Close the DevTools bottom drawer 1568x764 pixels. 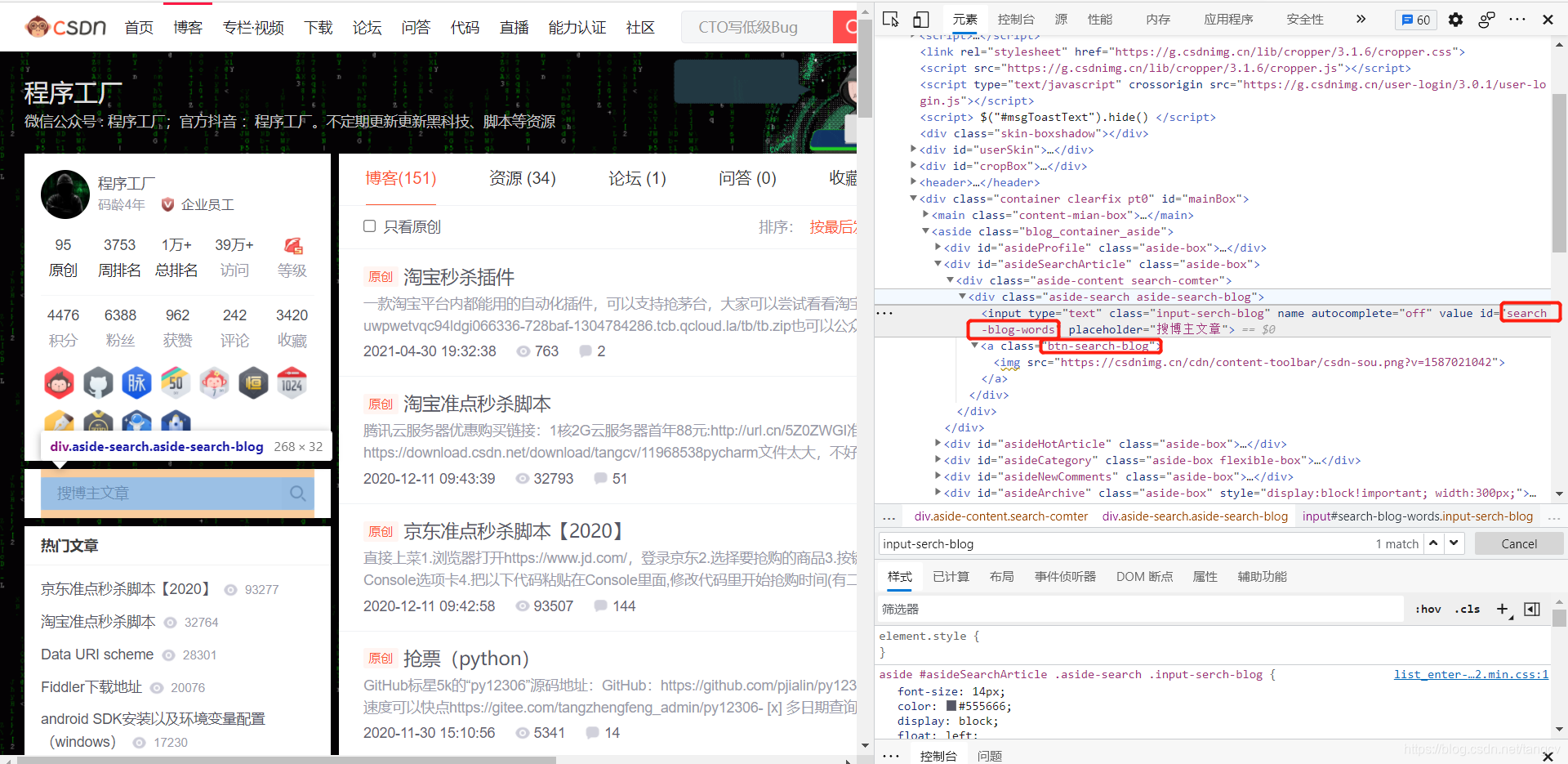[1548, 756]
